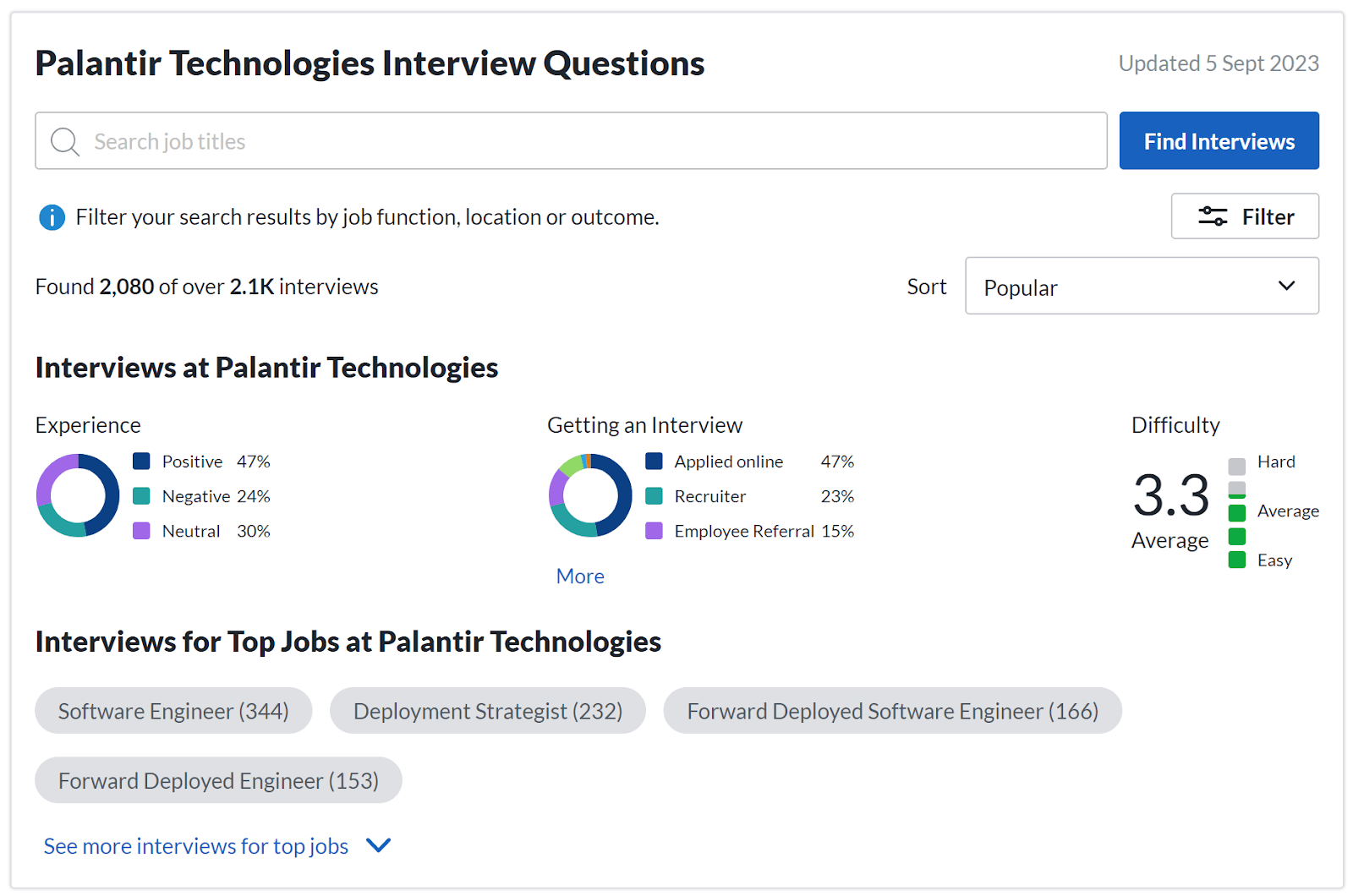The image size is (1353, 896).
Task: Click the Negative legend square
Action: [141, 496]
